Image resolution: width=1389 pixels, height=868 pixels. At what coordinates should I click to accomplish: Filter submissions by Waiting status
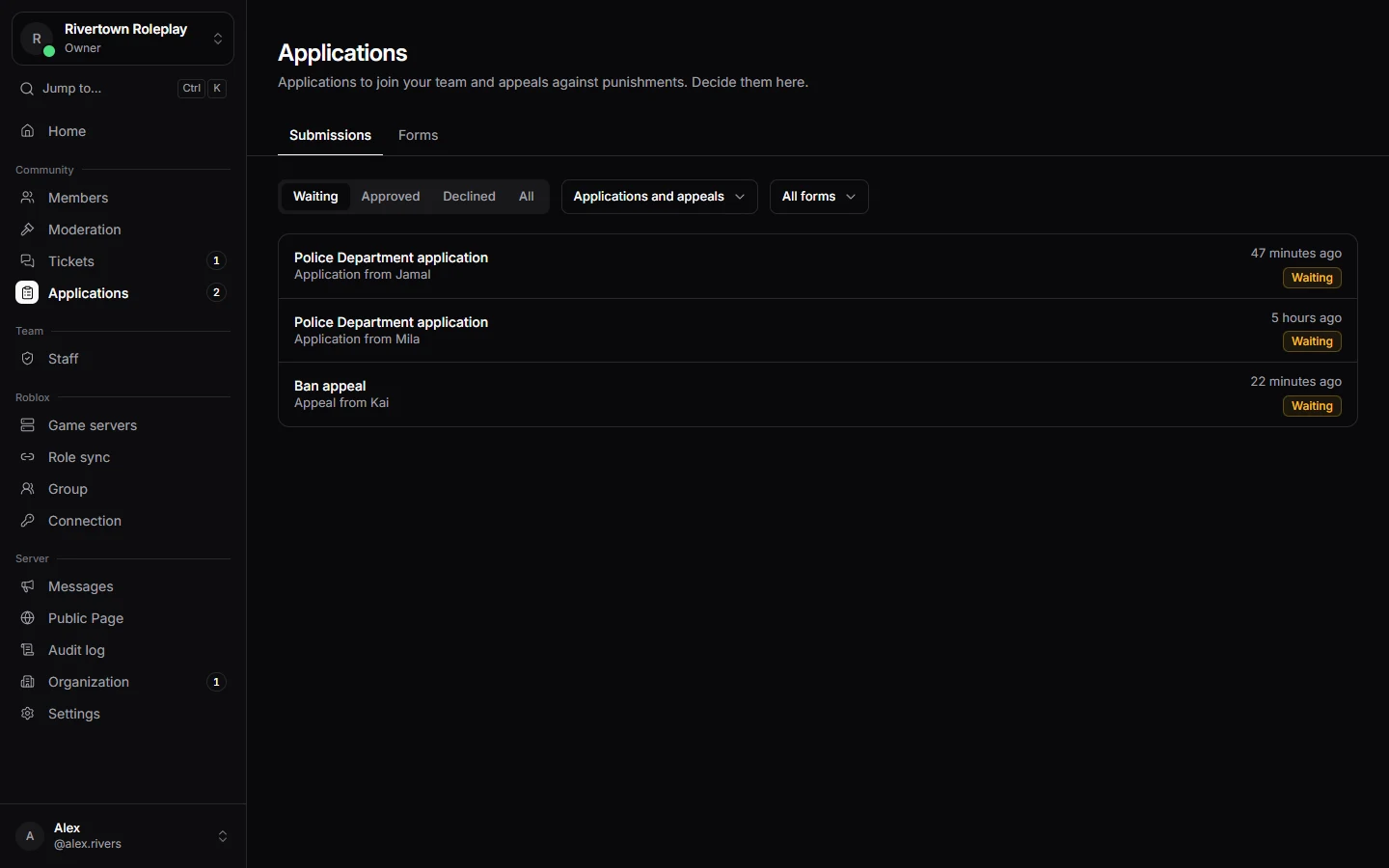pos(315,197)
